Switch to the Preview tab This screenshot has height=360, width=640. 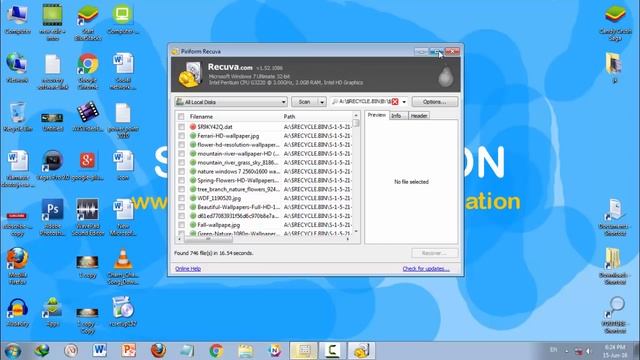376,115
